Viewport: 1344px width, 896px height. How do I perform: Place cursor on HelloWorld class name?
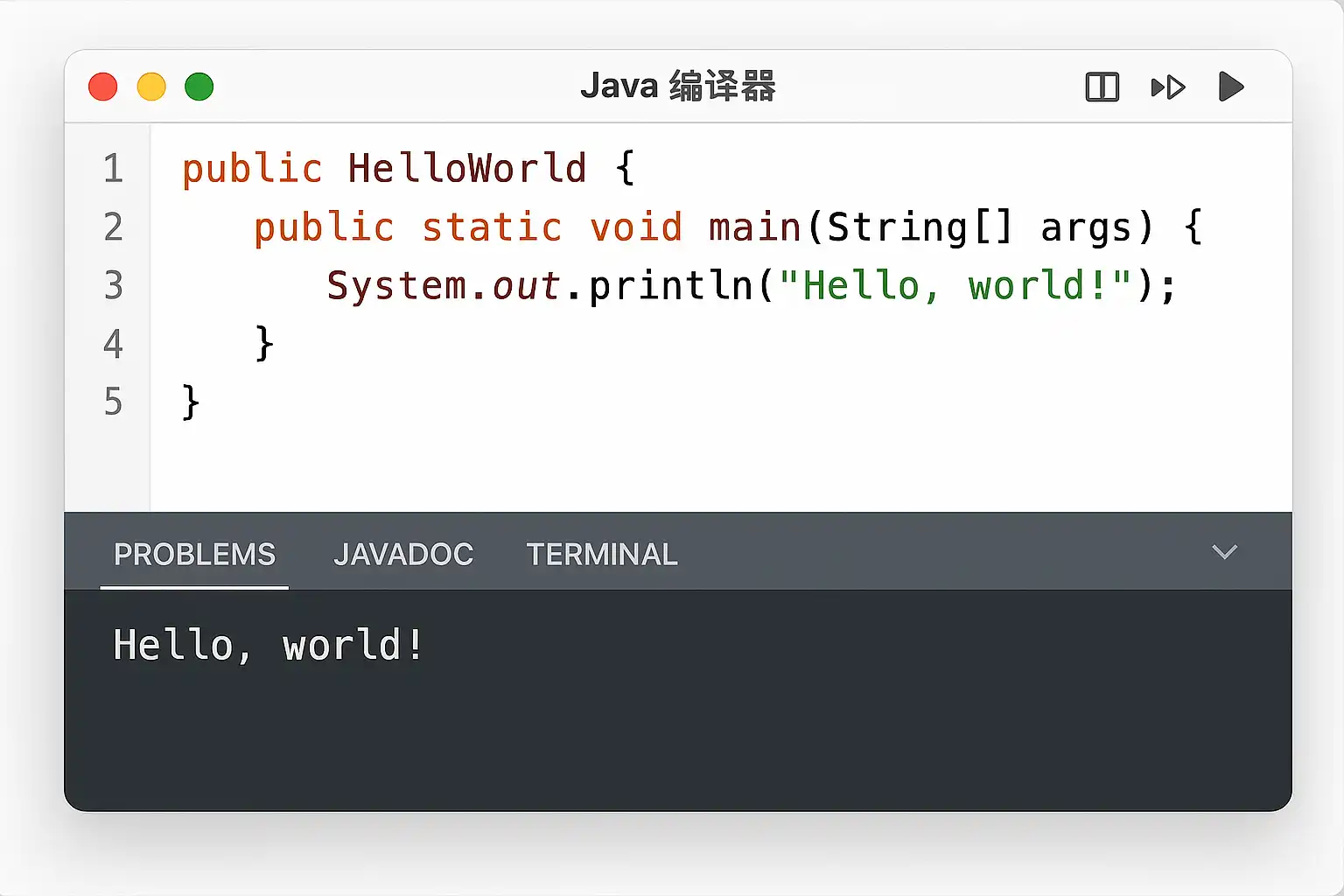[466, 169]
